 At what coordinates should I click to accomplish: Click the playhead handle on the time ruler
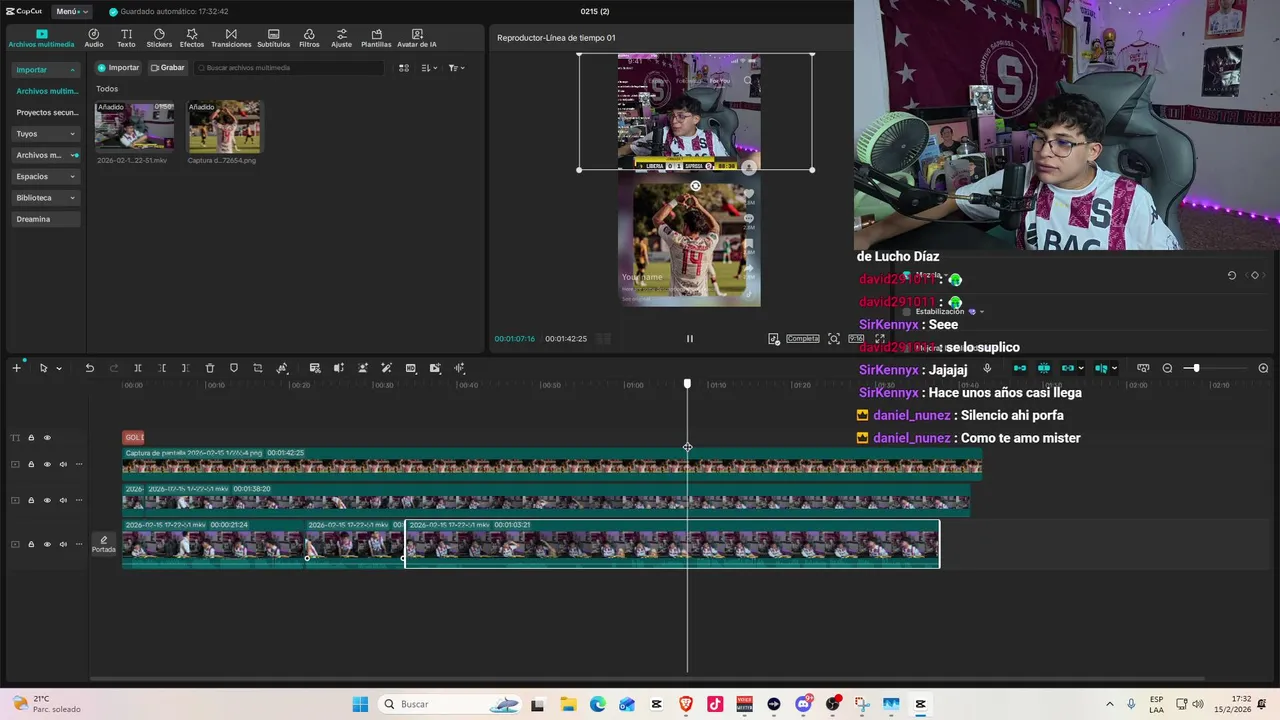687,384
